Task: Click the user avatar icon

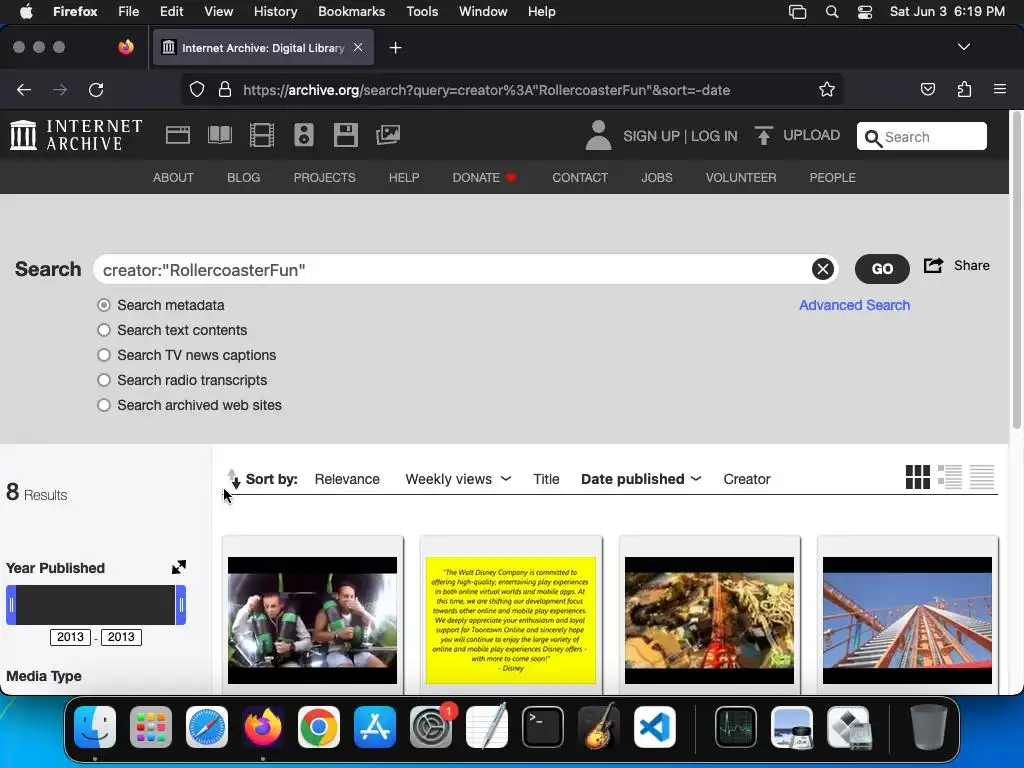Action: (598, 135)
